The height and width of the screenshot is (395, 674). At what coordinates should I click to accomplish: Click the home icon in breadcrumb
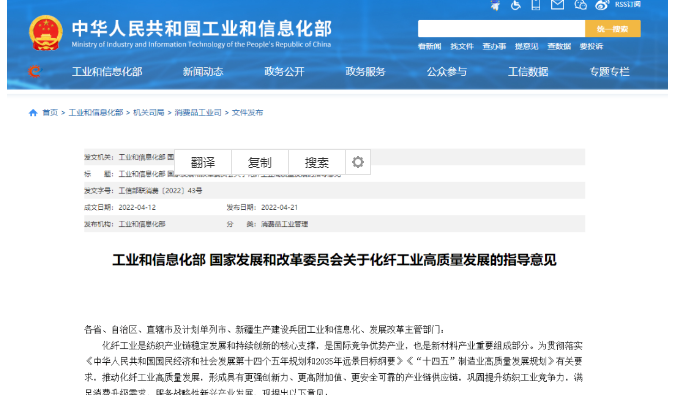point(33,113)
